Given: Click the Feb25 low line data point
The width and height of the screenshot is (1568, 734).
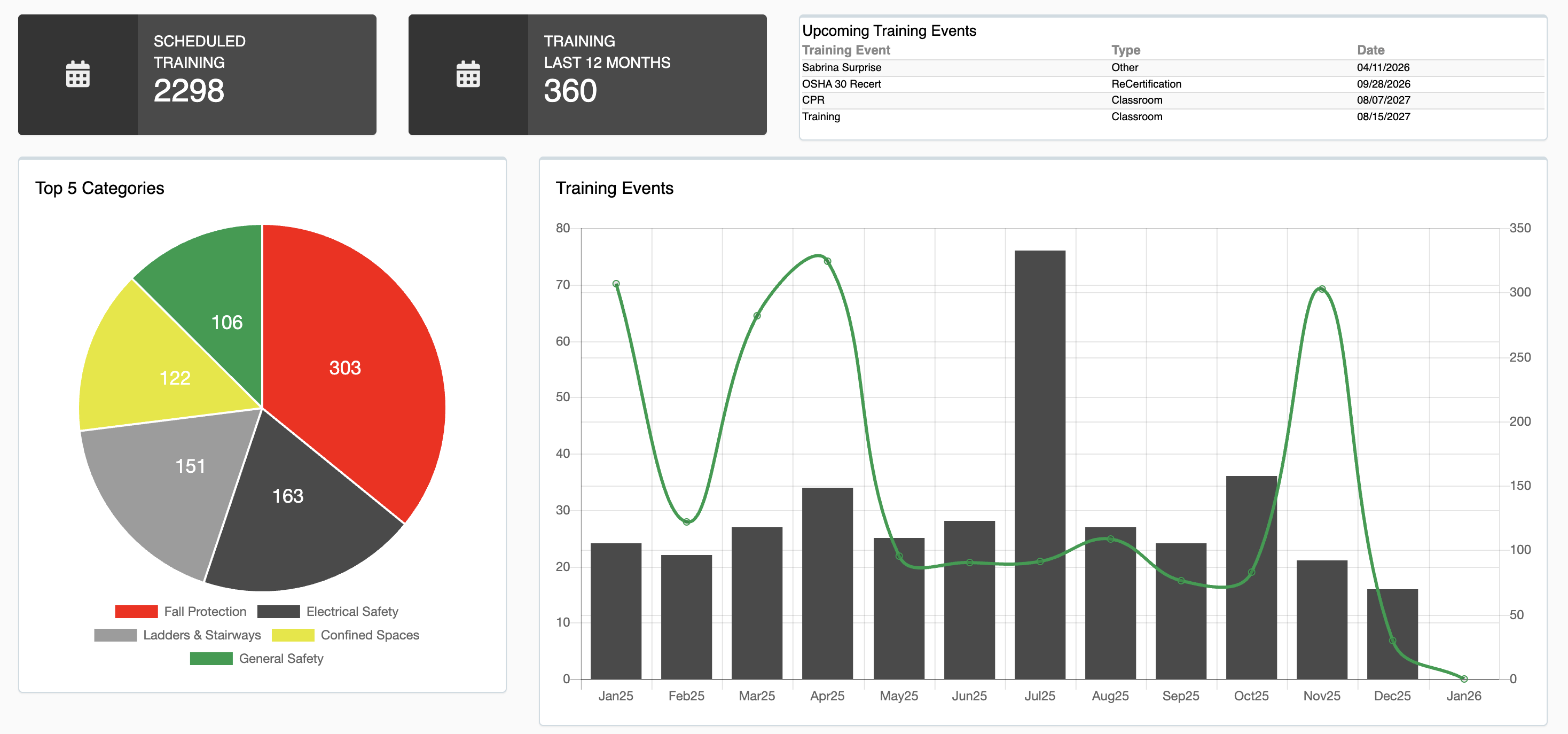Looking at the screenshot, I should (x=686, y=521).
